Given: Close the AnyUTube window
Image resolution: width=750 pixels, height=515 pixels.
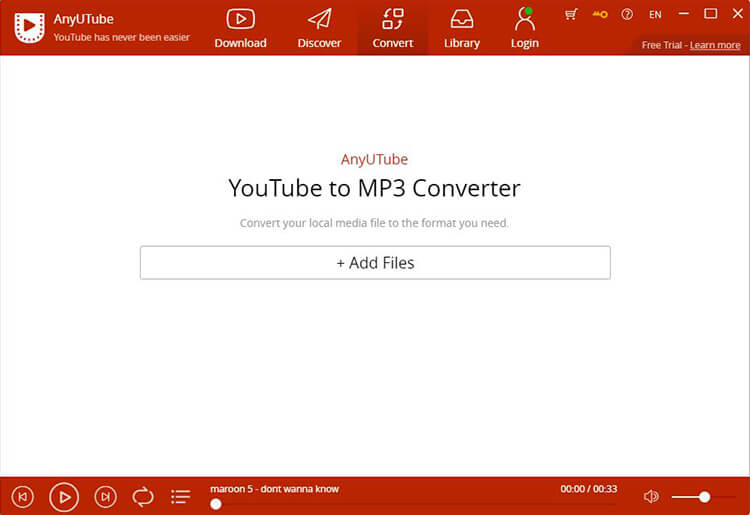Looking at the screenshot, I should coord(738,14).
